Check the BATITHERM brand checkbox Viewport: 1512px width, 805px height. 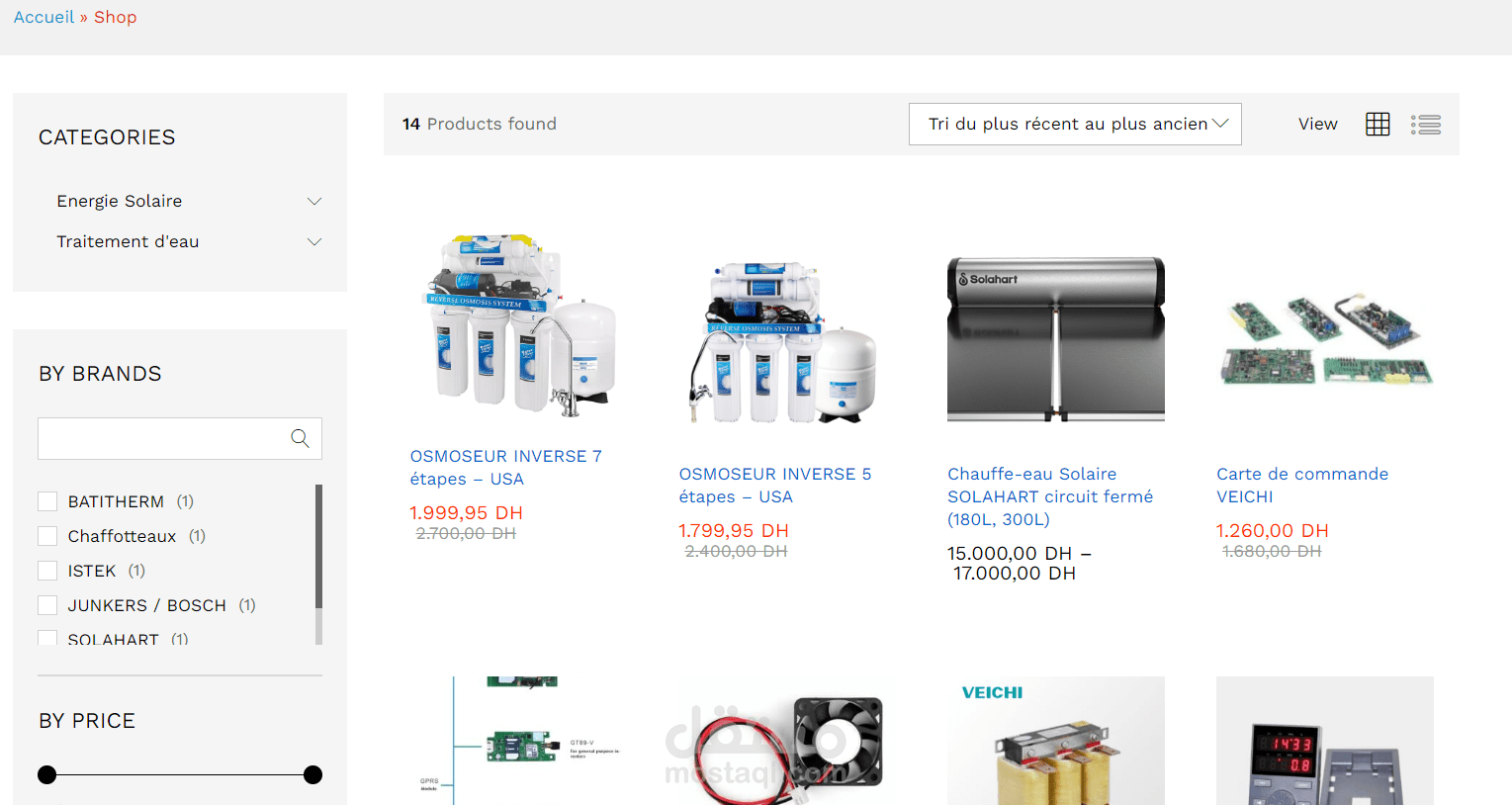pos(47,501)
